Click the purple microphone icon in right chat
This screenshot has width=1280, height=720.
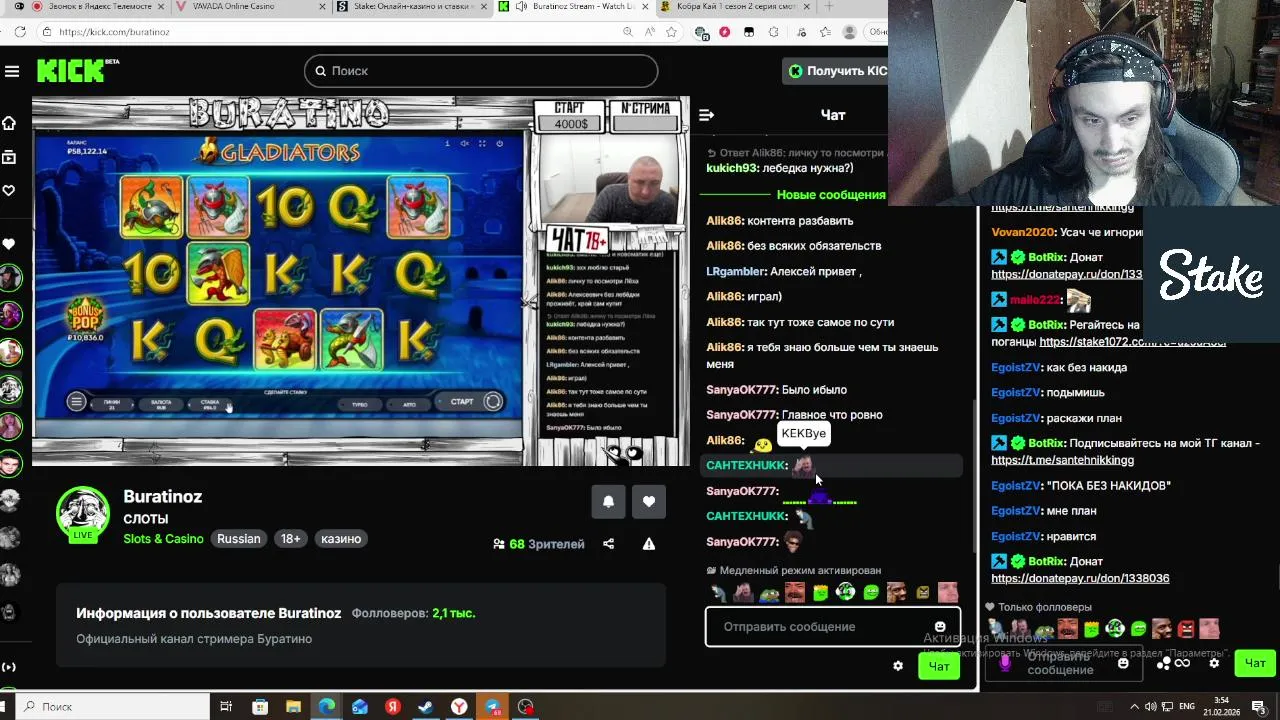pyautogui.click(x=1005, y=663)
